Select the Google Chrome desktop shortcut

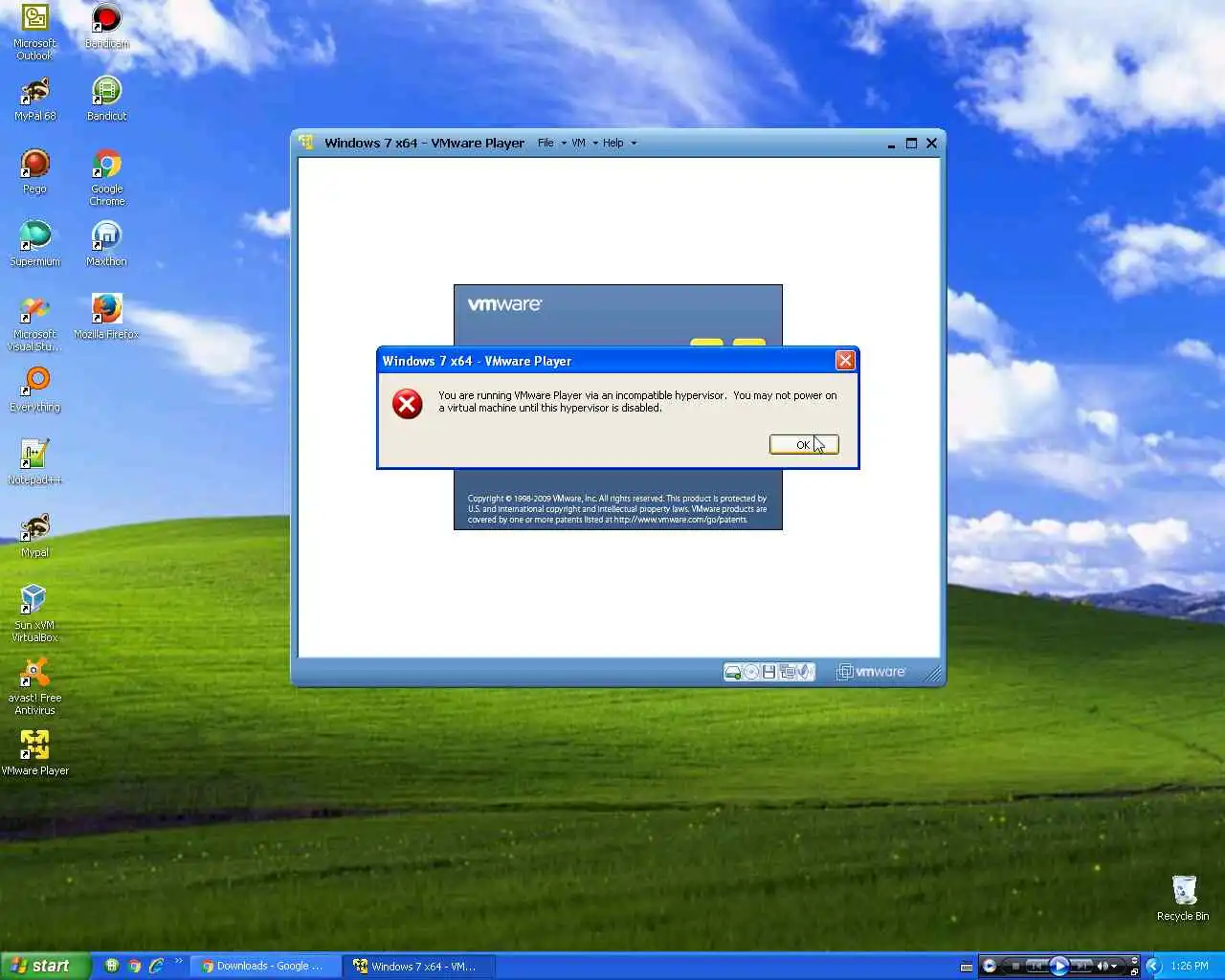106,177
